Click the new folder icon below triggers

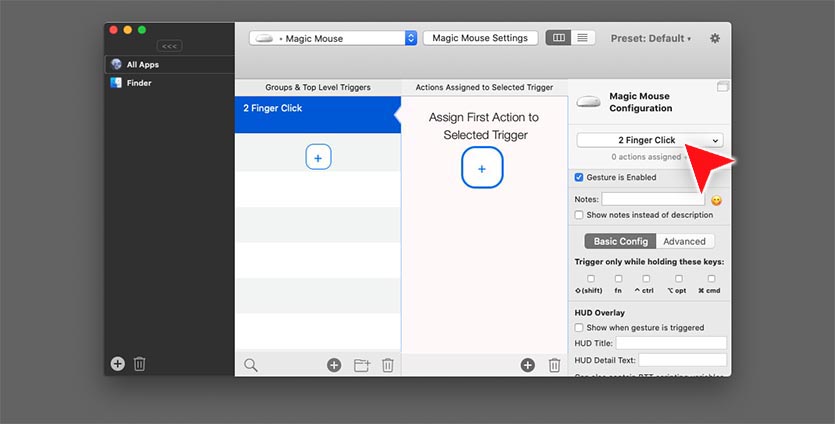pos(361,365)
